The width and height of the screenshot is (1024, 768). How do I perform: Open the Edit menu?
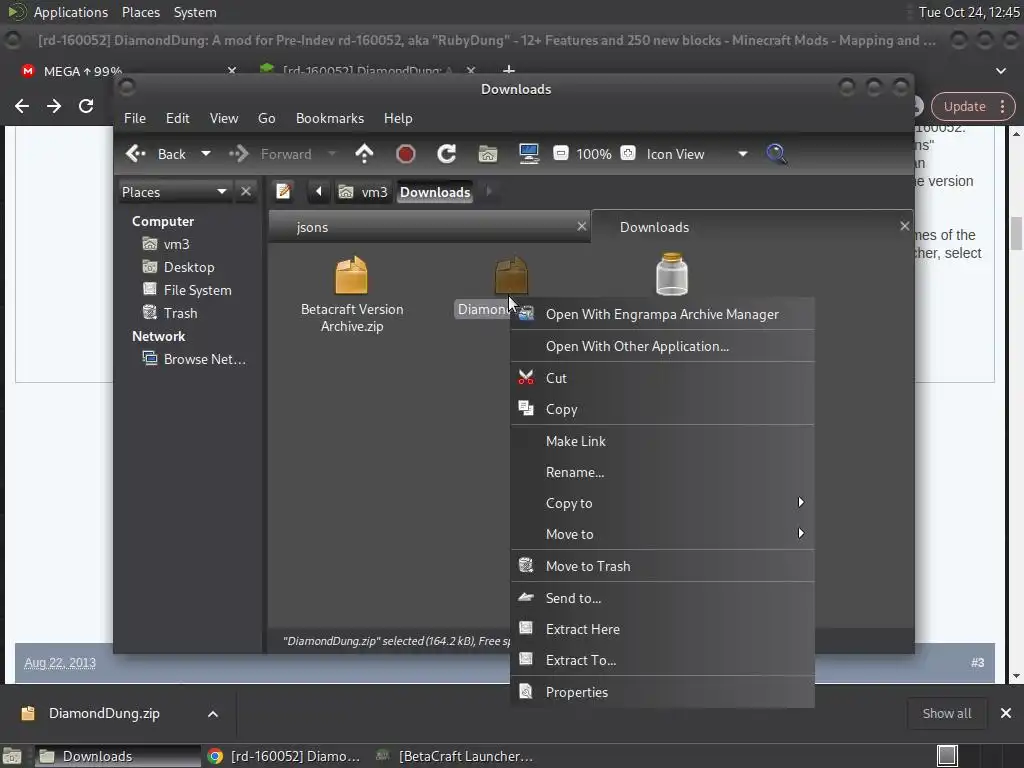178,118
